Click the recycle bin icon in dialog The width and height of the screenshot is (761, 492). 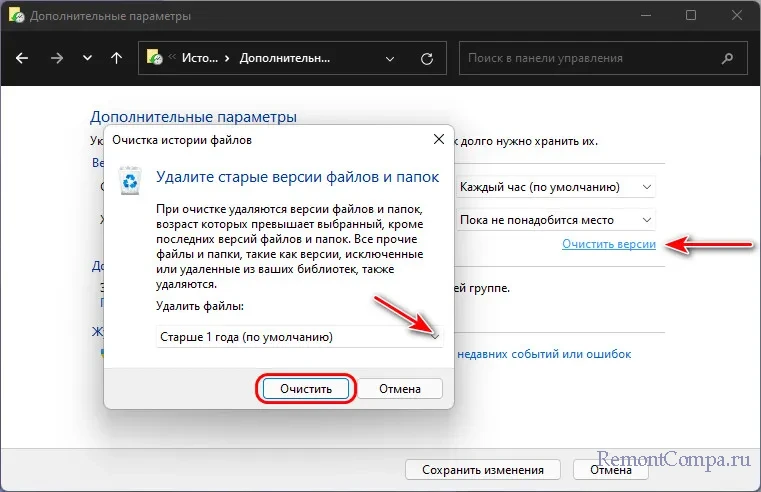tap(131, 182)
